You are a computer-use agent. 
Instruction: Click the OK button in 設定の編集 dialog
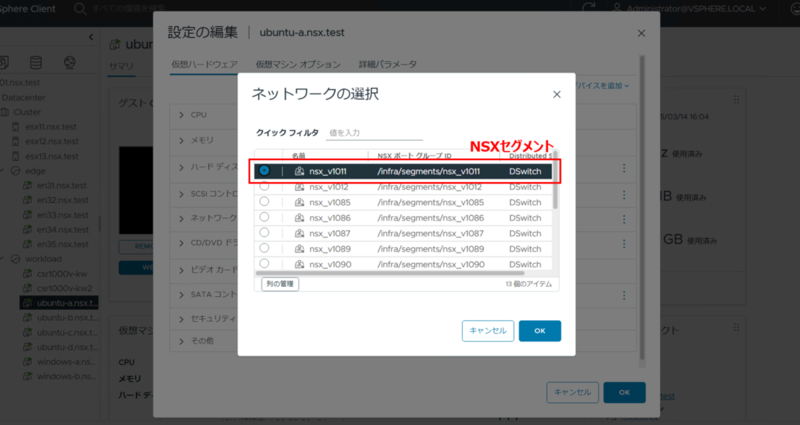point(624,392)
